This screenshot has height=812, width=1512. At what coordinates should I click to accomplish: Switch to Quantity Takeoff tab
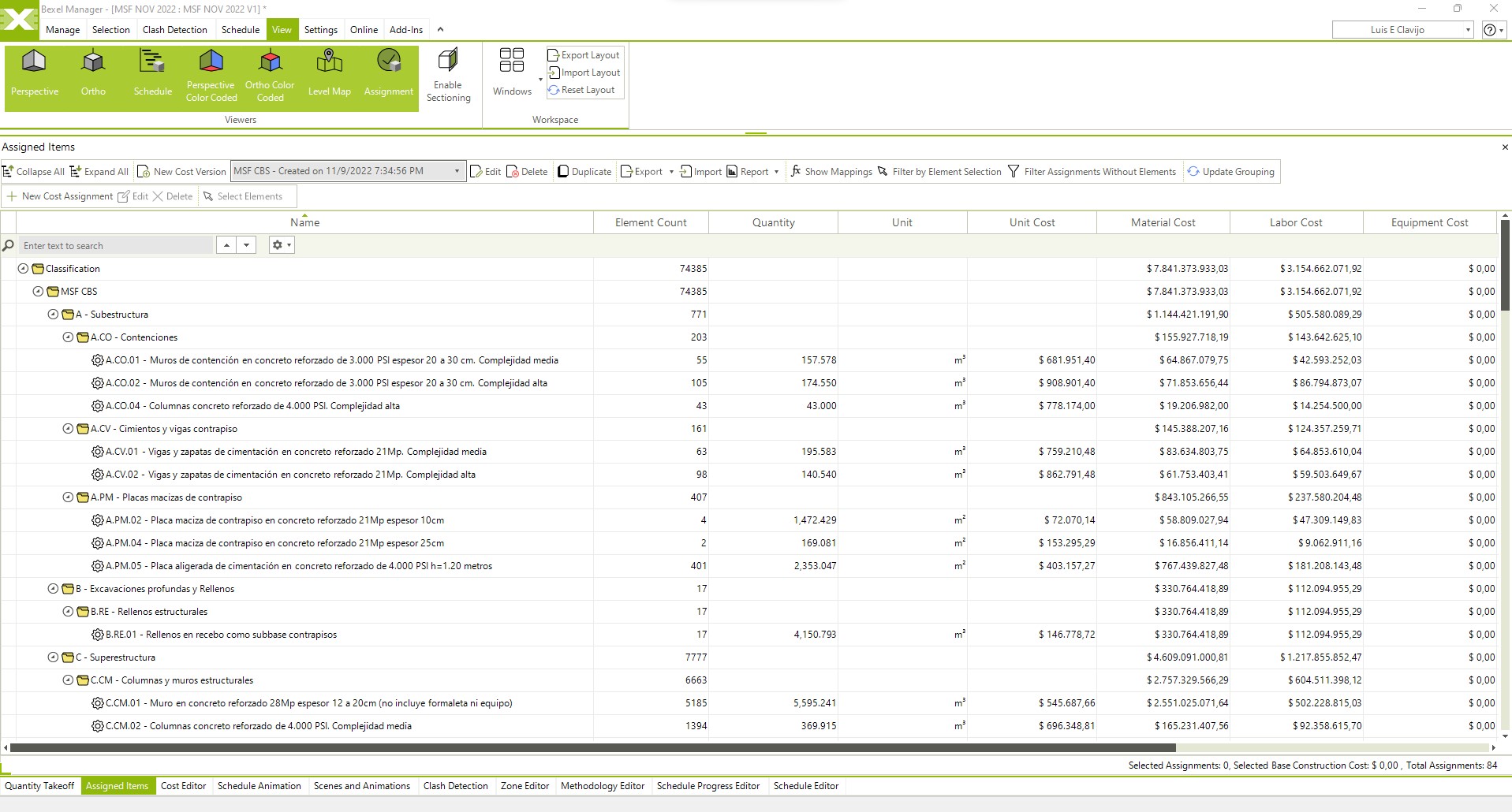[x=39, y=786]
